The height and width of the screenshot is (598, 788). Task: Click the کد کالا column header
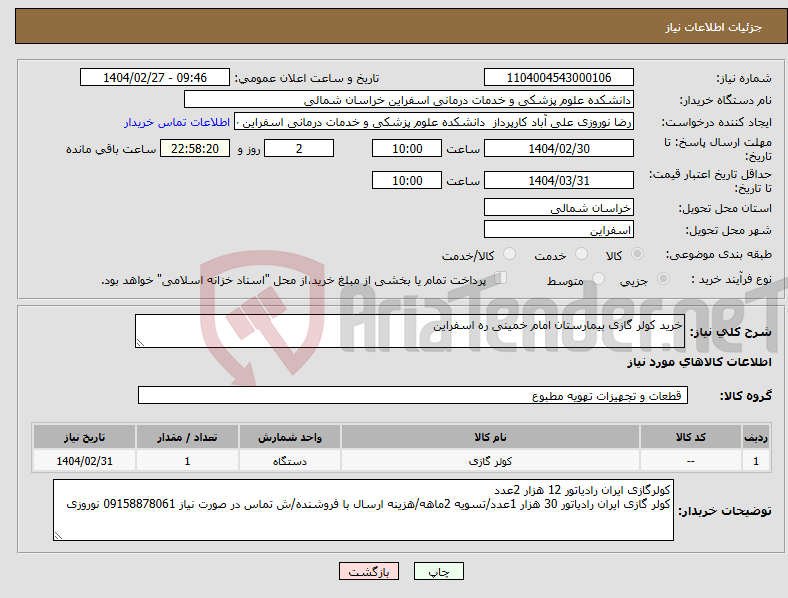[x=691, y=437]
